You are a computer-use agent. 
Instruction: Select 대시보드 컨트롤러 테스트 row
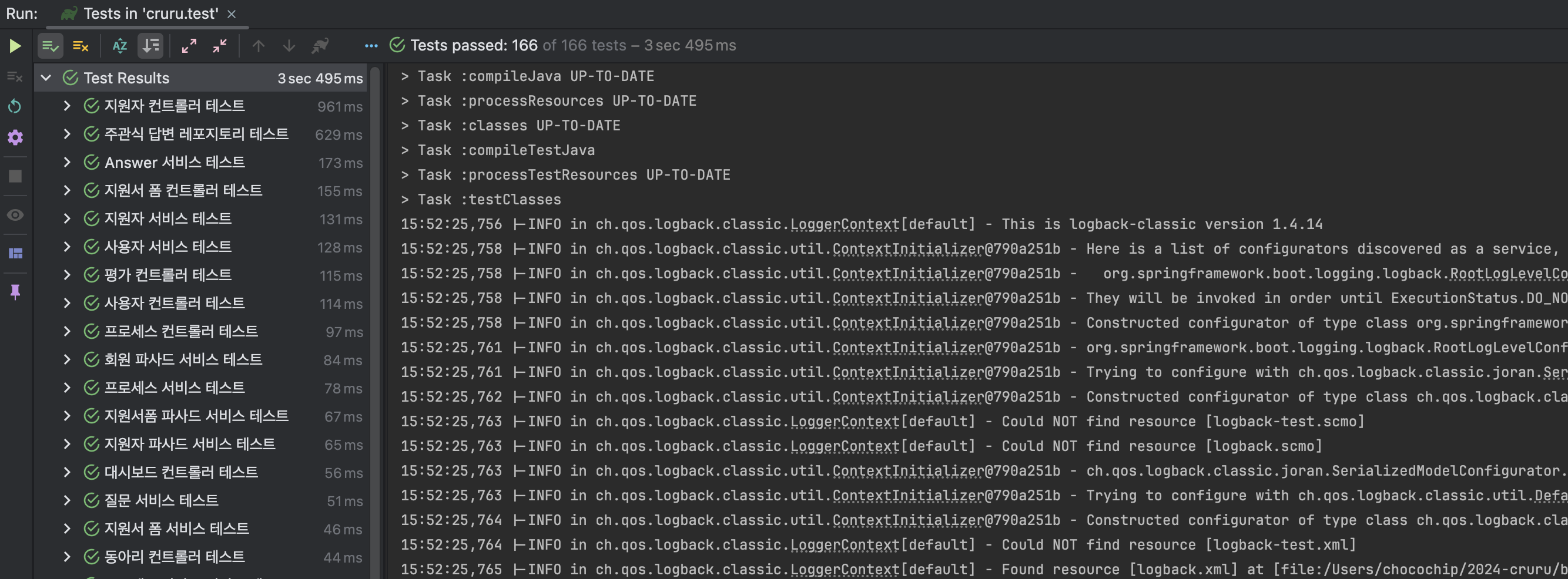[x=201, y=472]
